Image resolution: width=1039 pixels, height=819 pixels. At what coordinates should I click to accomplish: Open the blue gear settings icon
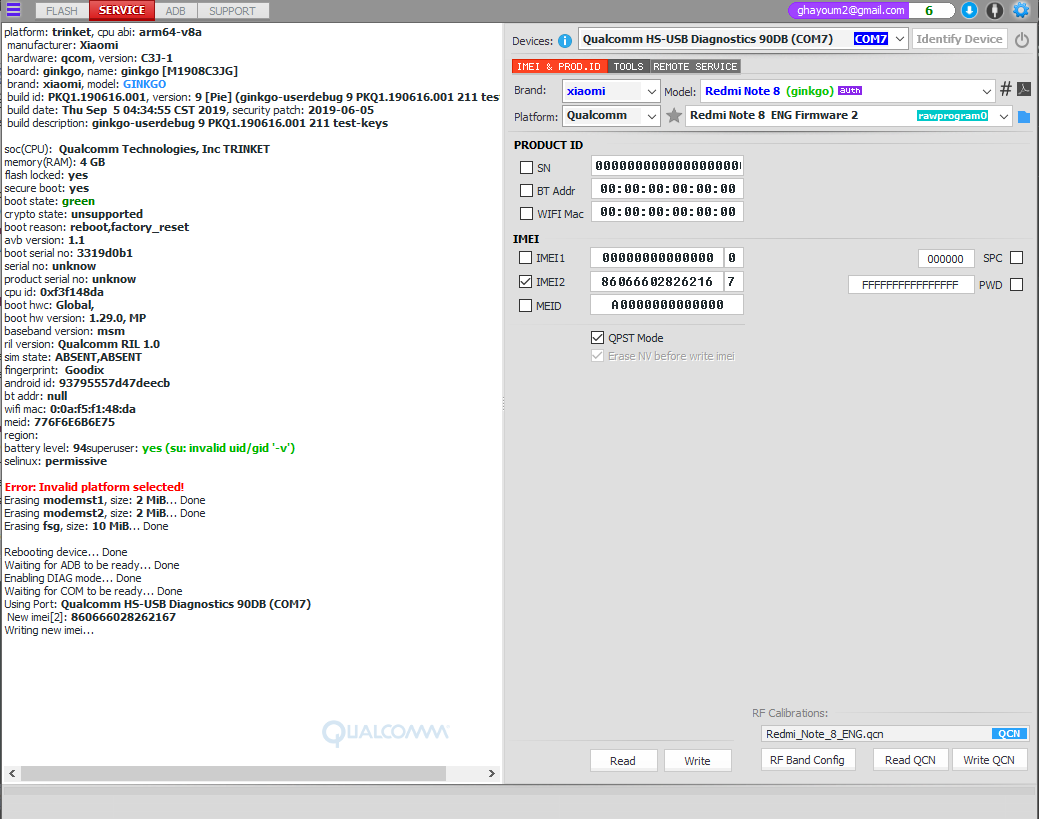(1021, 10)
